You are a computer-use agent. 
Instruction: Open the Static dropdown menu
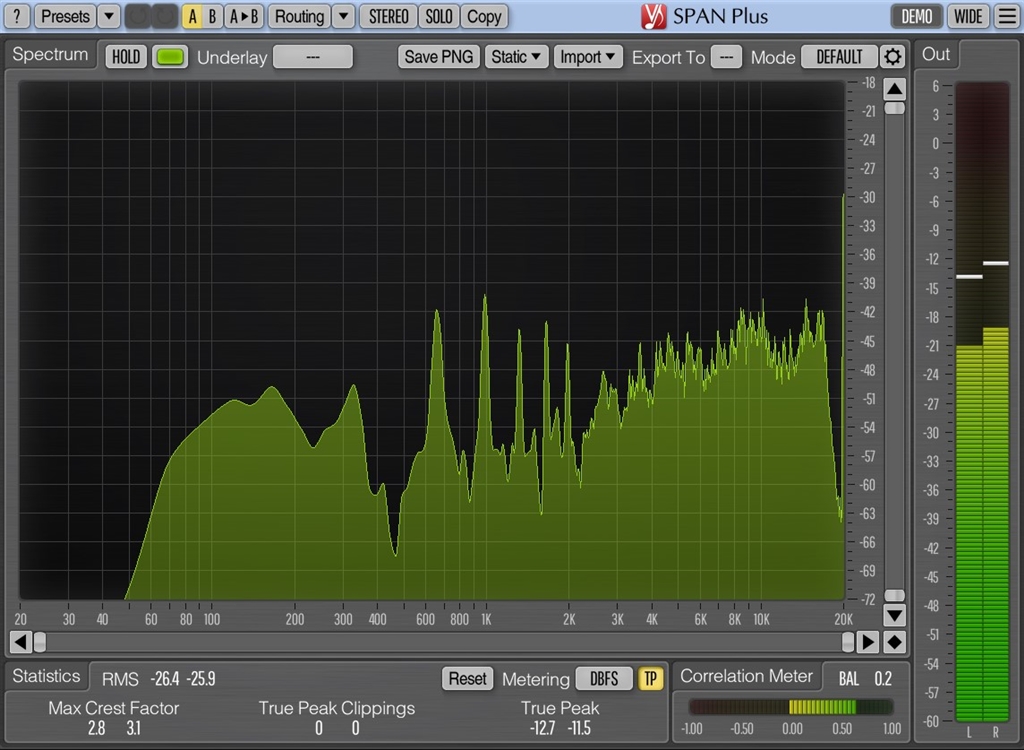tap(517, 57)
